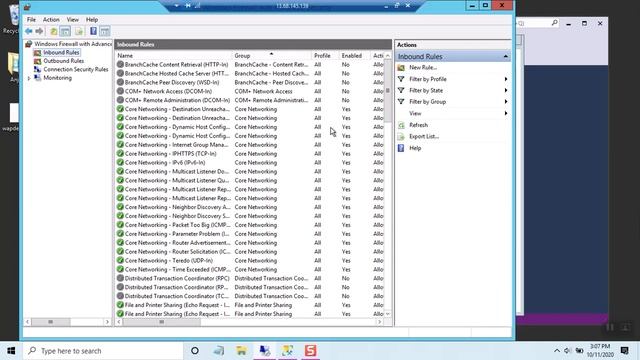
Task: Click the Export List toolbar icon
Action: (79, 31)
